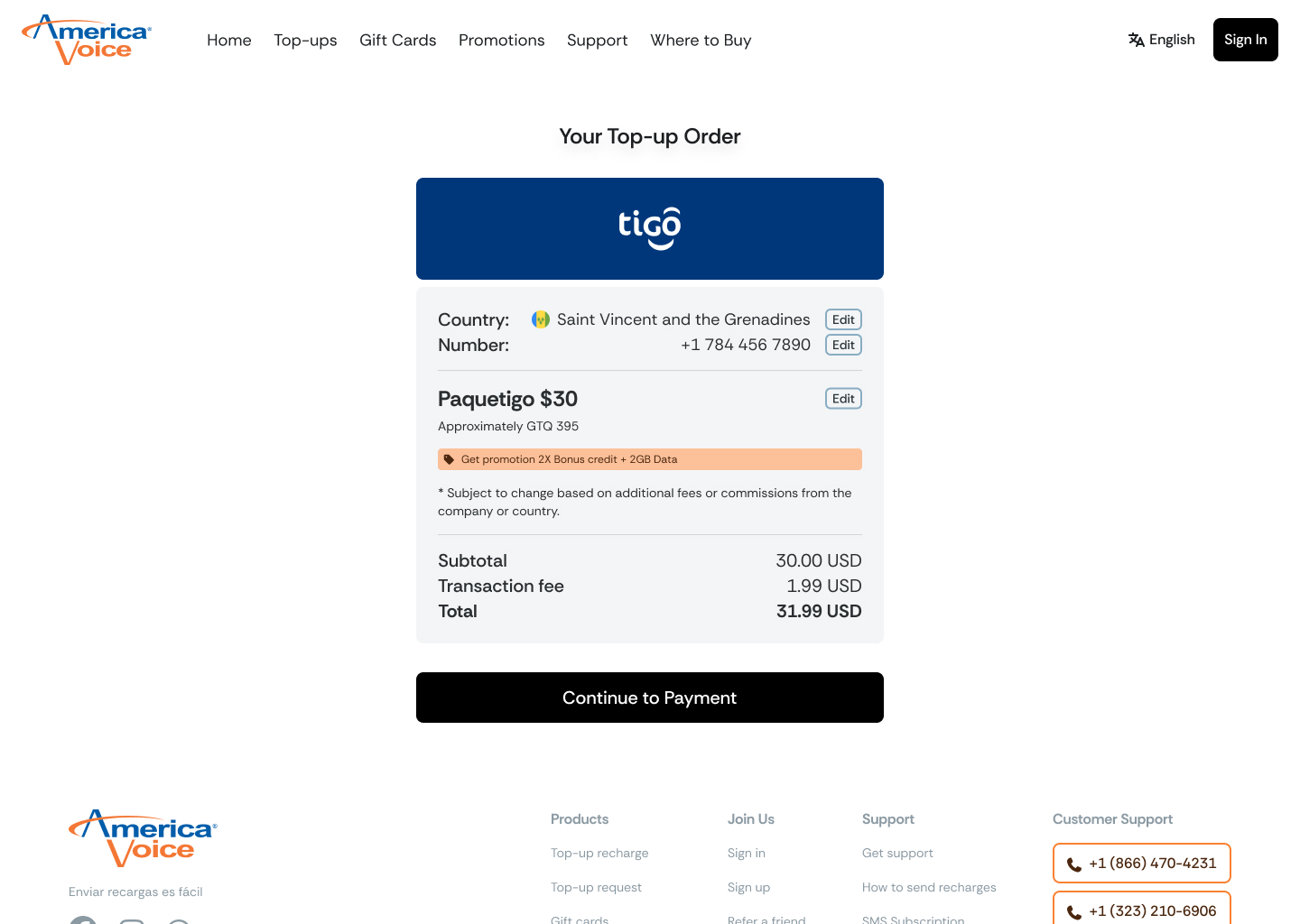Open the Top-ups menu item
The height and width of the screenshot is (924, 1300).
point(305,40)
